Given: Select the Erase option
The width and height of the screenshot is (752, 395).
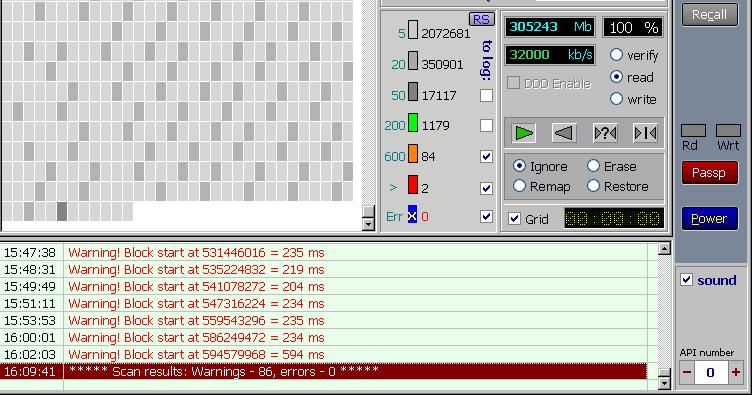Looking at the screenshot, I should point(593,166).
